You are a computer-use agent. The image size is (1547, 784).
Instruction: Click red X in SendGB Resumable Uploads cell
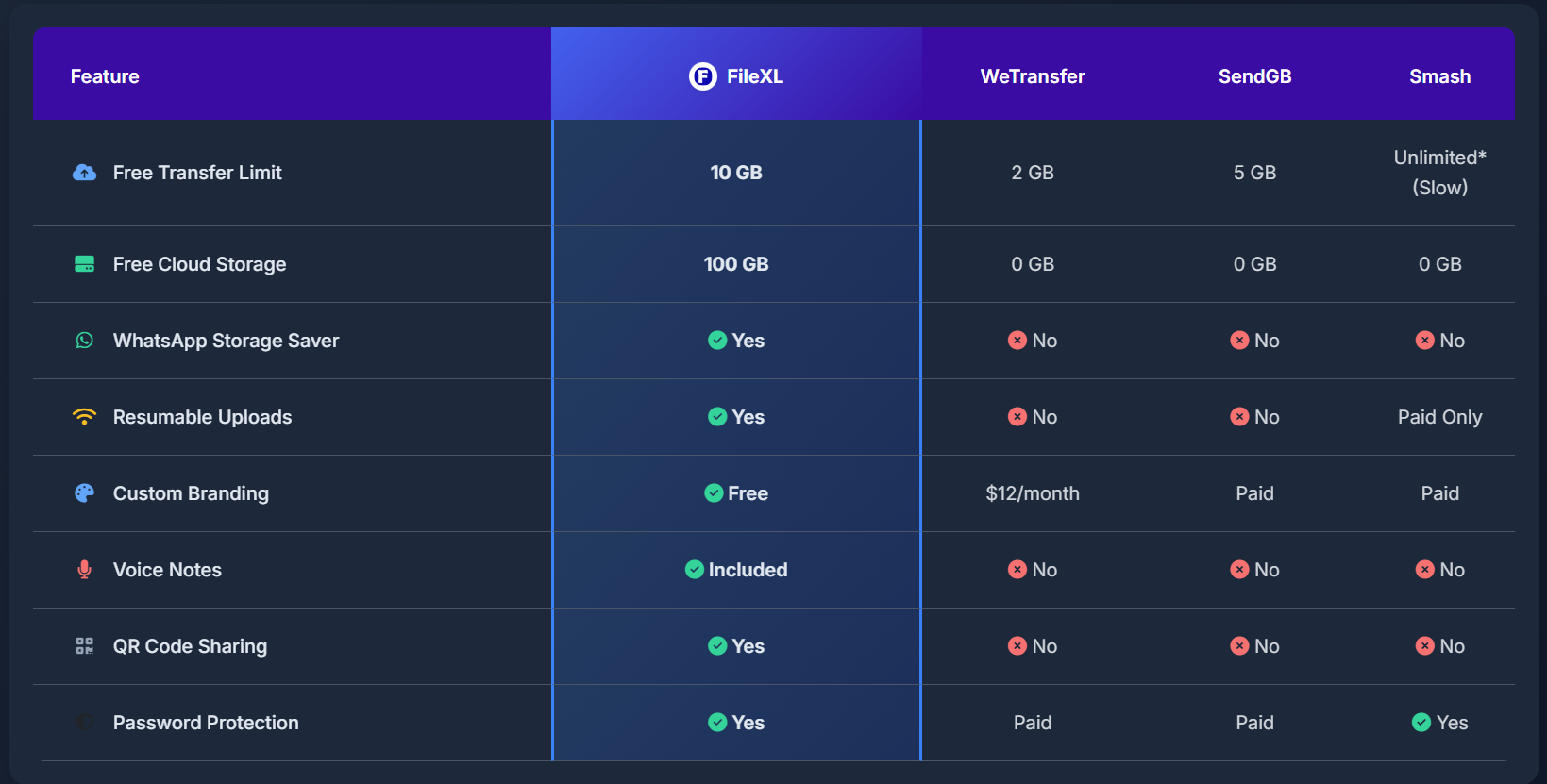(1240, 417)
